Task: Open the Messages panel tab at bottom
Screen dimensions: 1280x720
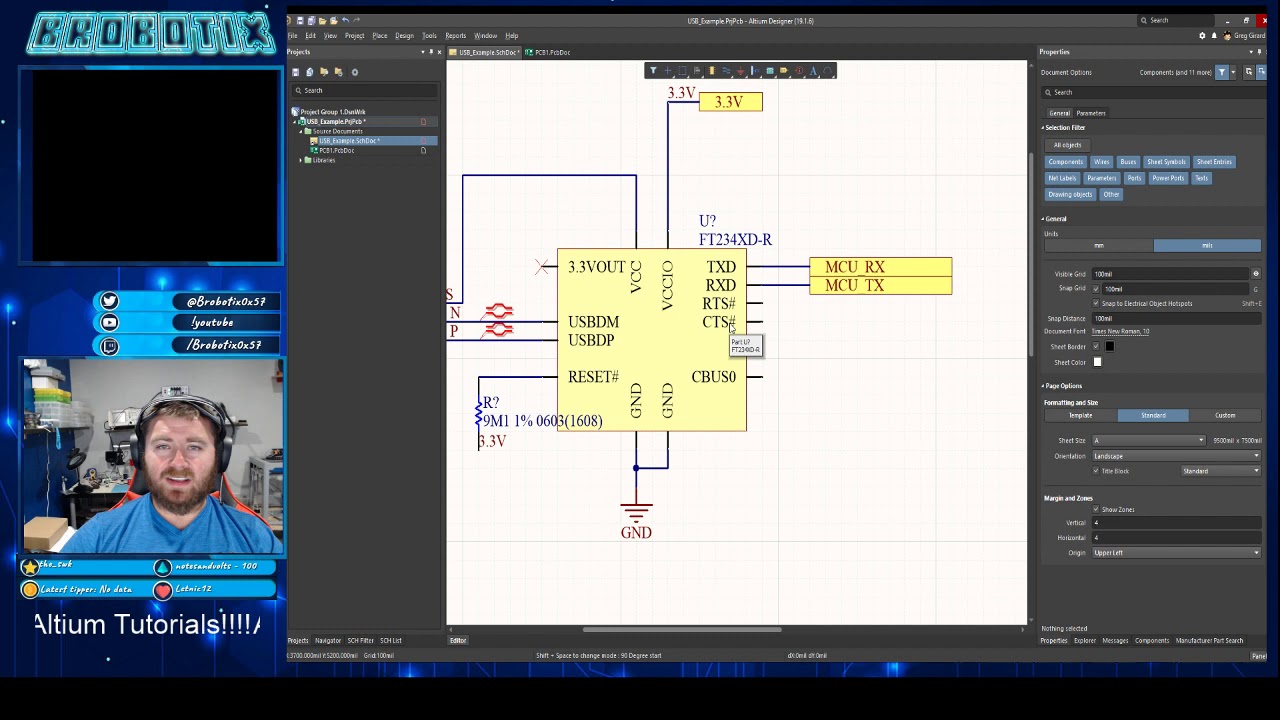Action: (x=1115, y=641)
